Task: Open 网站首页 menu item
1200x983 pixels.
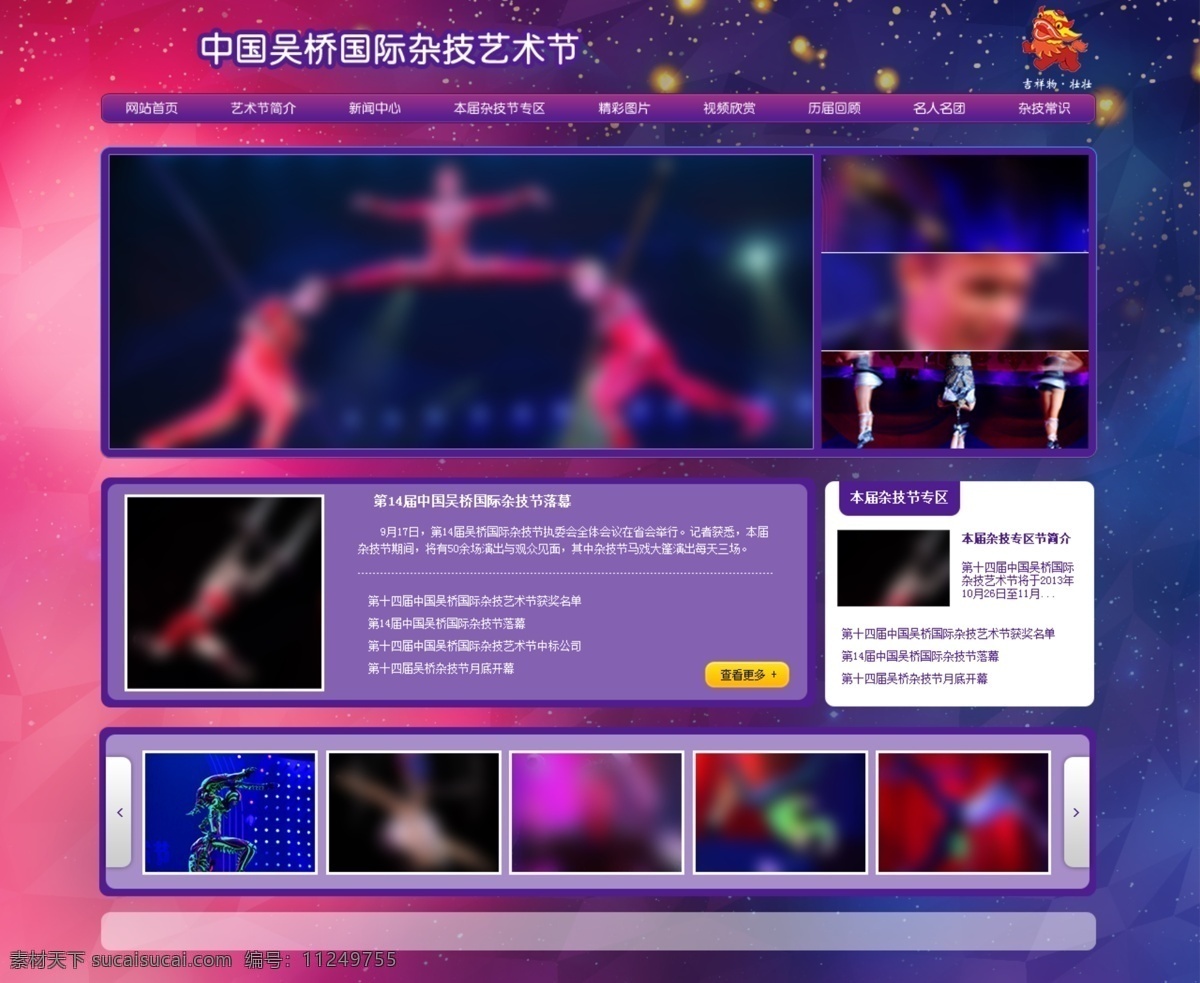Action: [152, 108]
